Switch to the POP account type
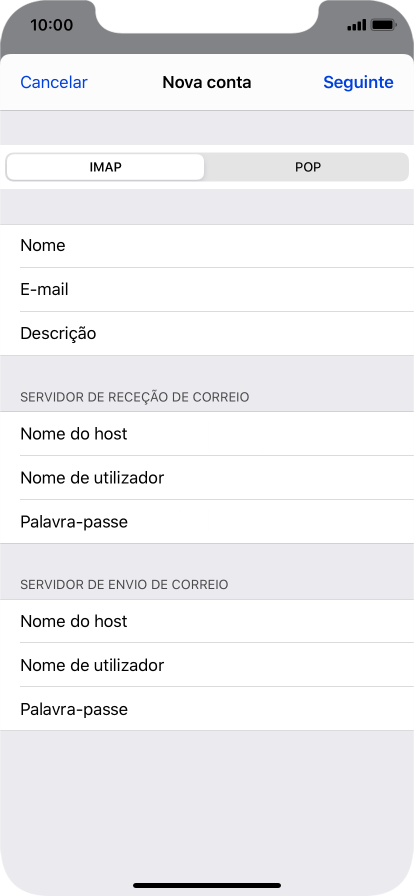414x896 pixels. (x=308, y=167)
